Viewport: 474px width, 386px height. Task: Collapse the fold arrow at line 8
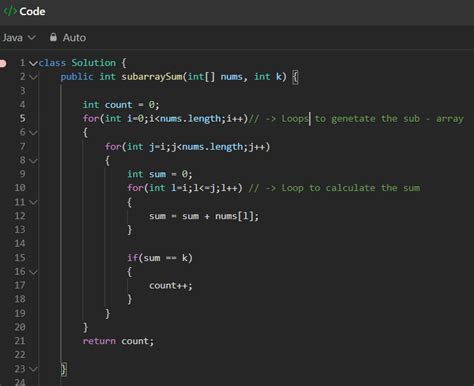tap(33, 161)
